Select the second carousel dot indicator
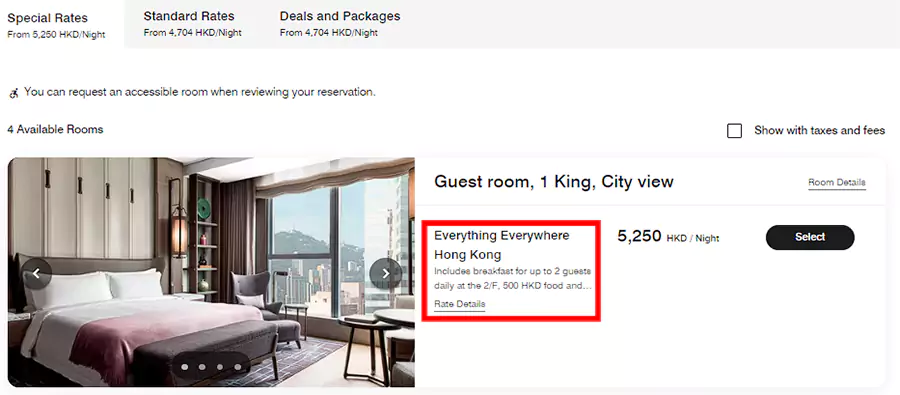Viewport: 900px width, 395px height. pyautogui.click(x=202, y=367)
